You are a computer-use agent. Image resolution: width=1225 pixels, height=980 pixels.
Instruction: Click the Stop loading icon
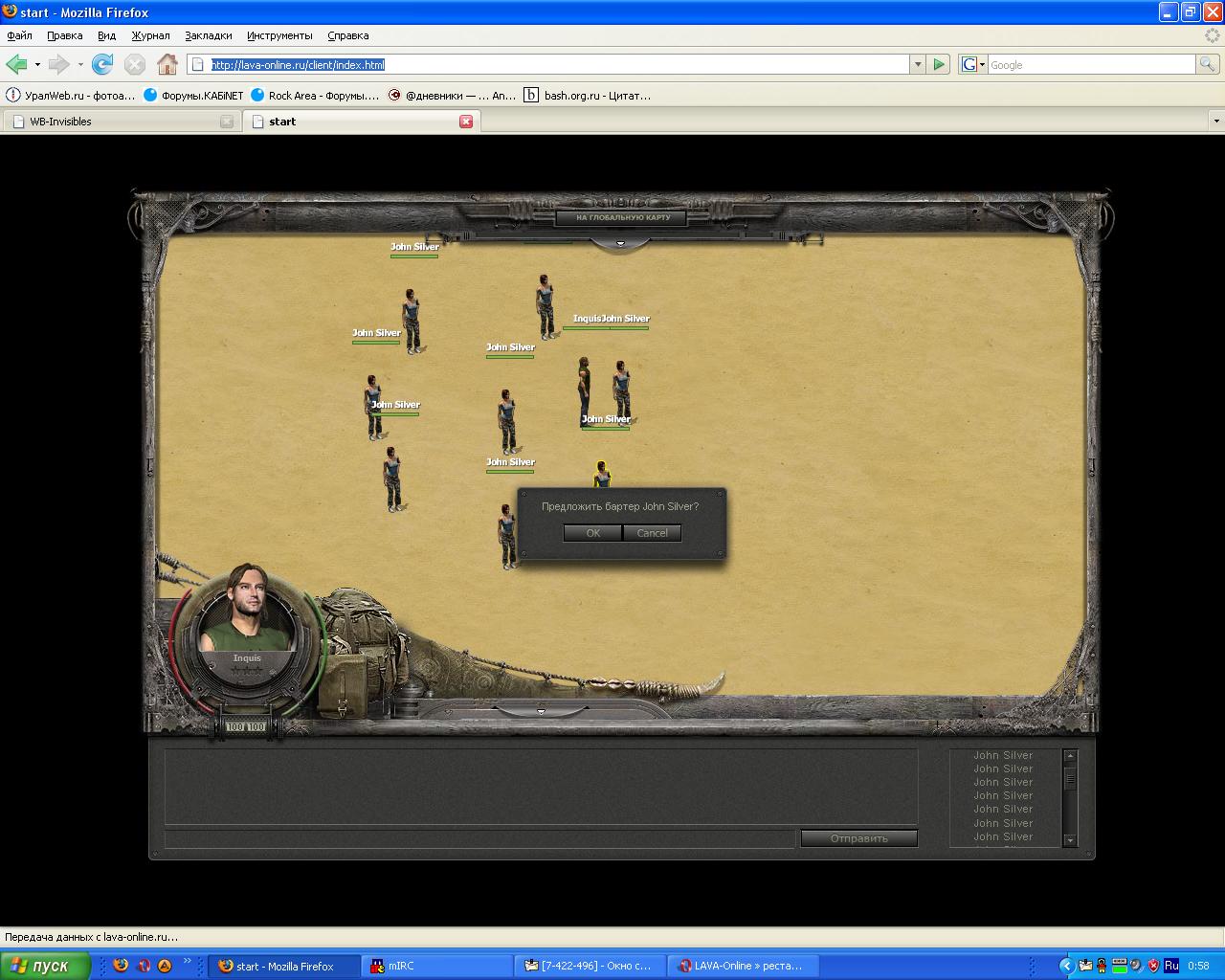pos(135,64)
